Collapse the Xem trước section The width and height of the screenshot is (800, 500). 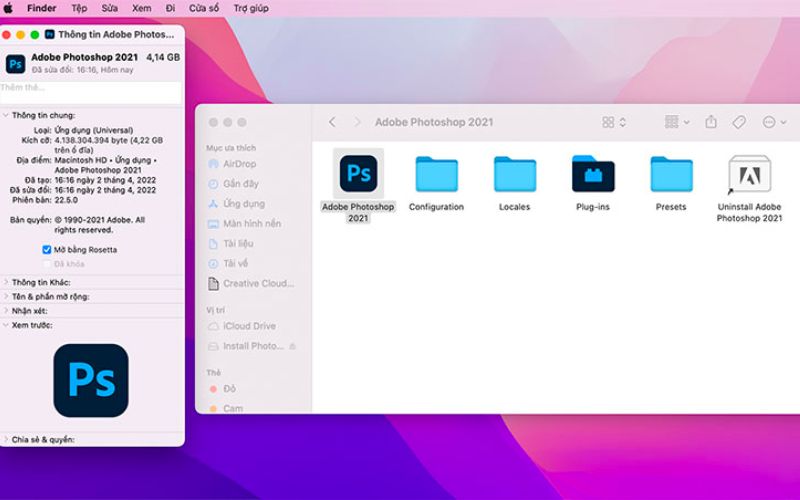click(6, 325)
